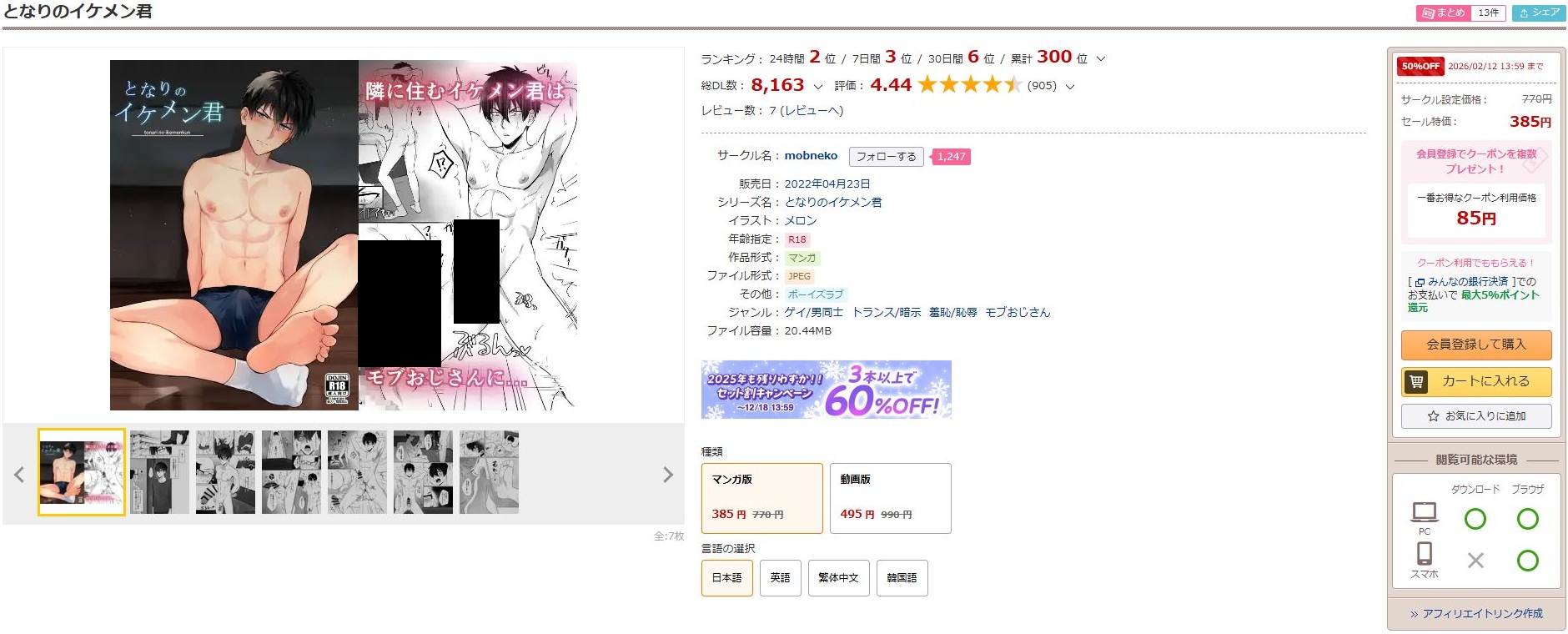Open the mobneko circle page
This screenshot has width=1568, height=634.
pos(811,155)
